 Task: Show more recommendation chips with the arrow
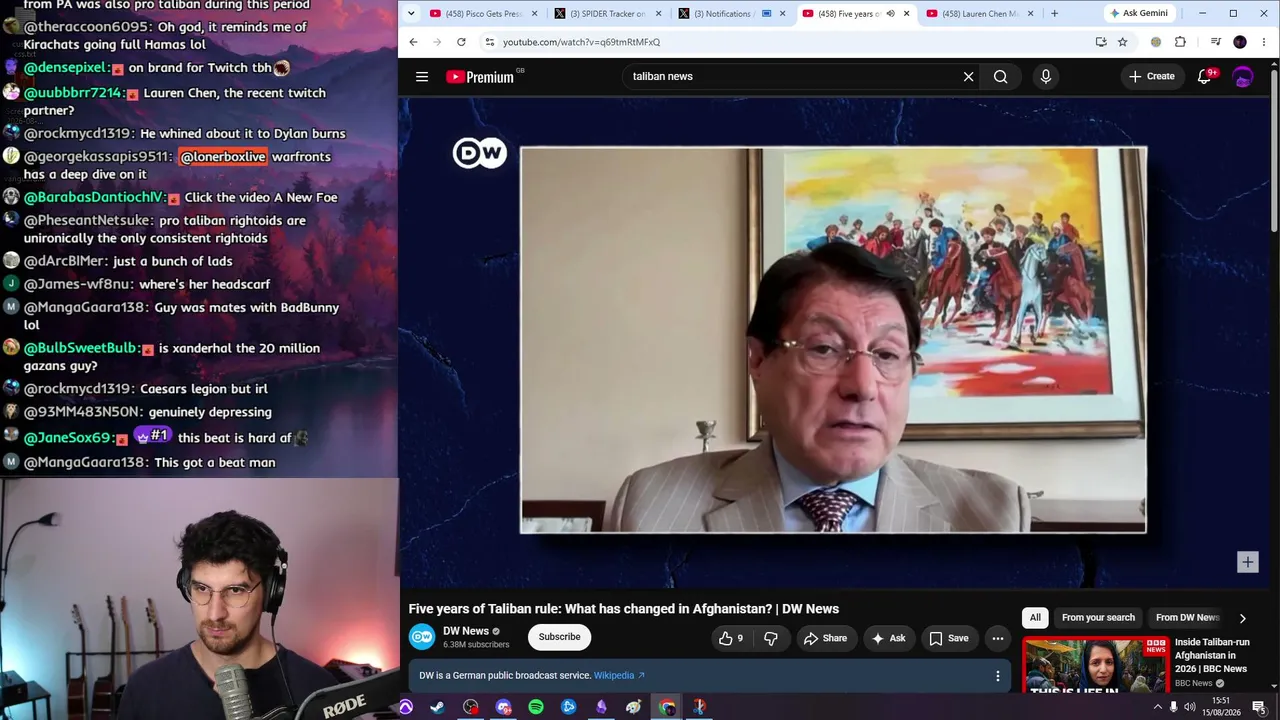coord(1243,618)
